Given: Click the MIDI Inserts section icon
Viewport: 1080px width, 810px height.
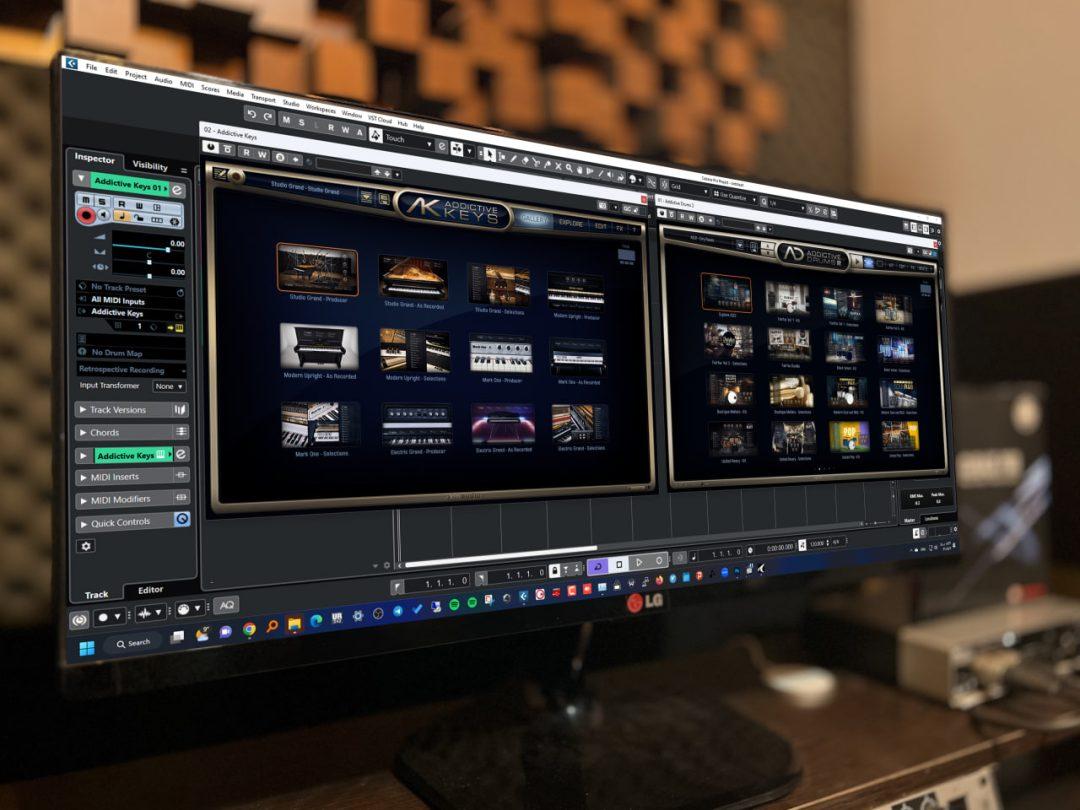Looking at the screenshot, I should coord(181,475).
